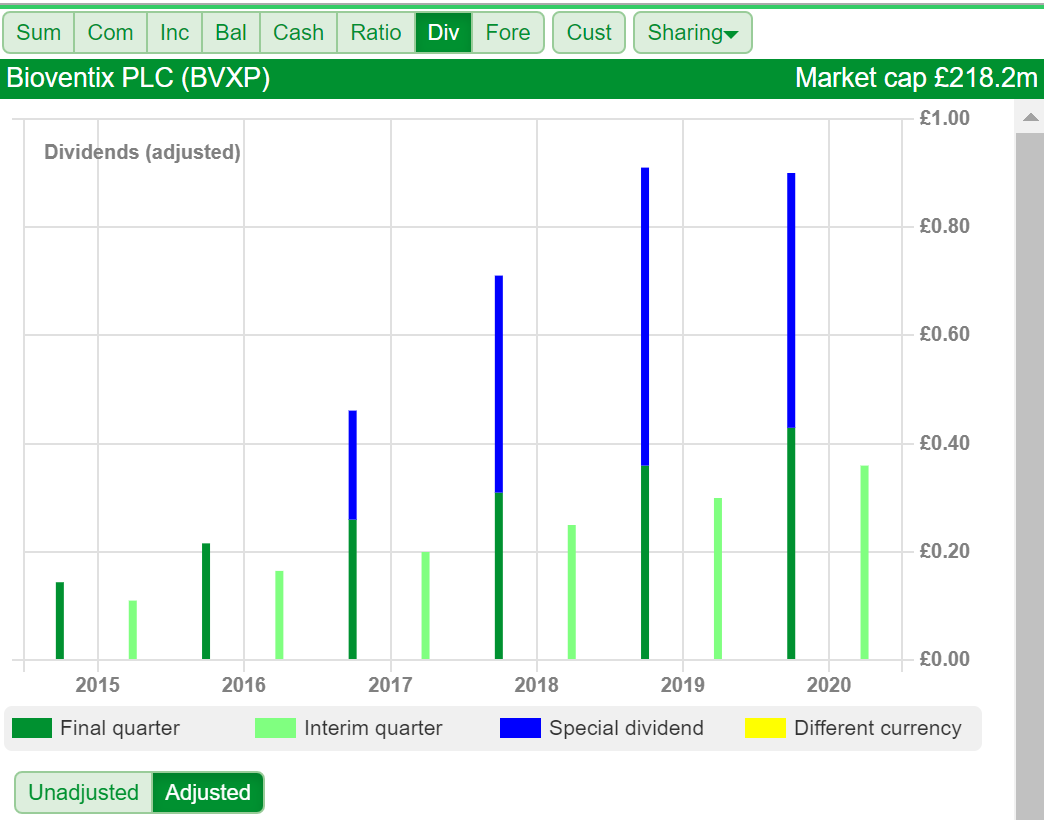Click the £0.40 y-axis label
Screen dimensions: 1044x820
tap(944, 443)
